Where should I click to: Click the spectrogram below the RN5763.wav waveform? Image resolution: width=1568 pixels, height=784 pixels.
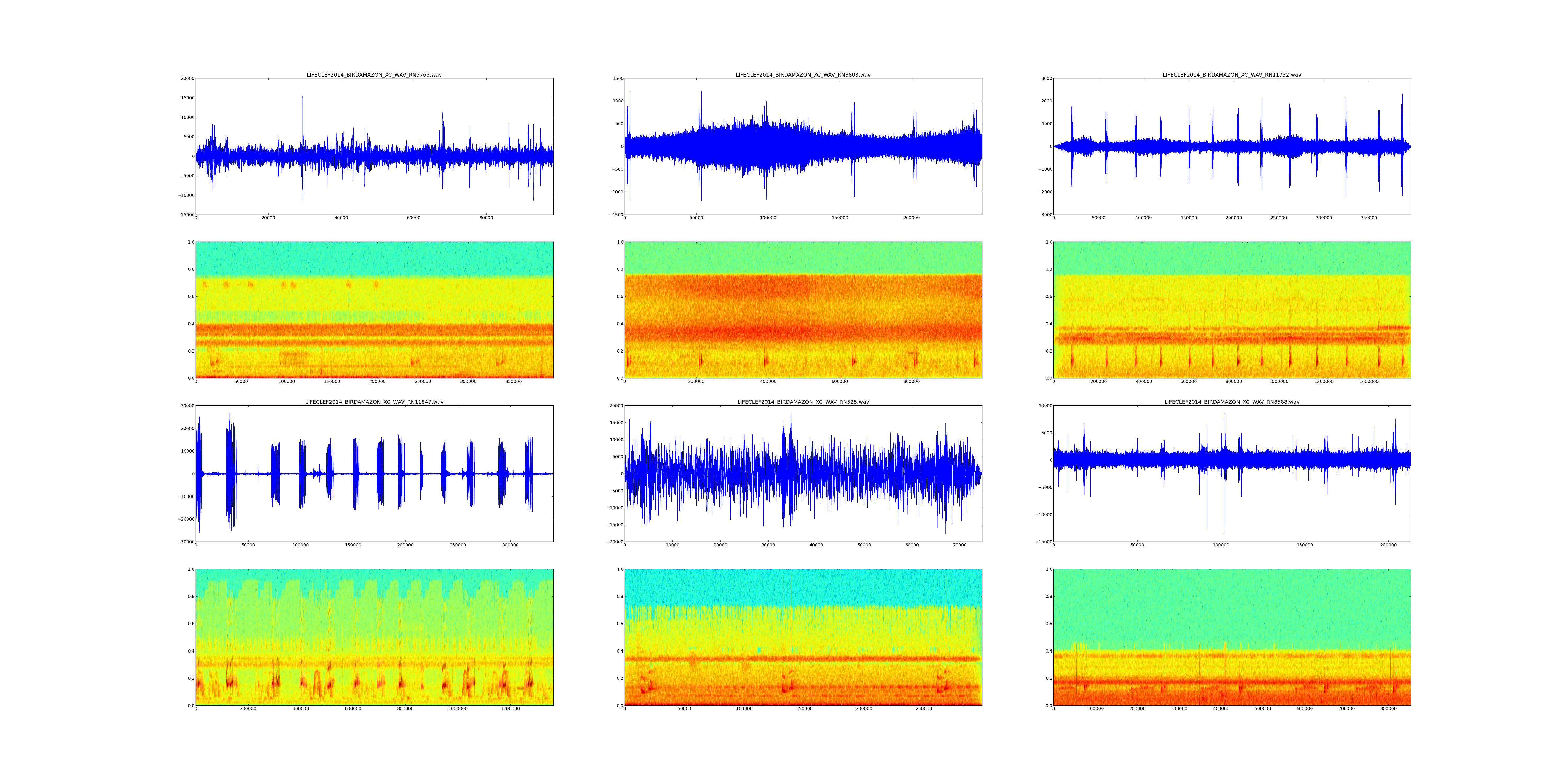(x=374, y=310)
